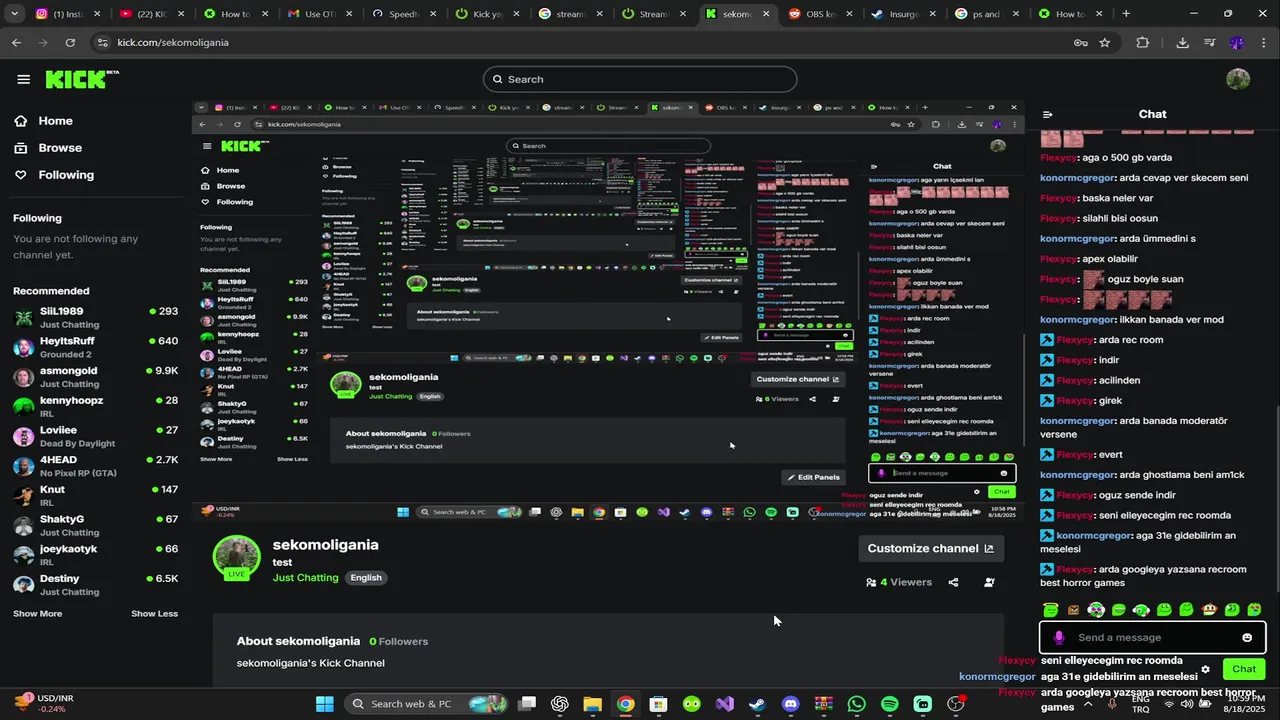Image resolution: width=1280 pixels, height=720 pixels.
Task: Open the hamburger menu beside Kick logo
Action: [x=23, y=79]
